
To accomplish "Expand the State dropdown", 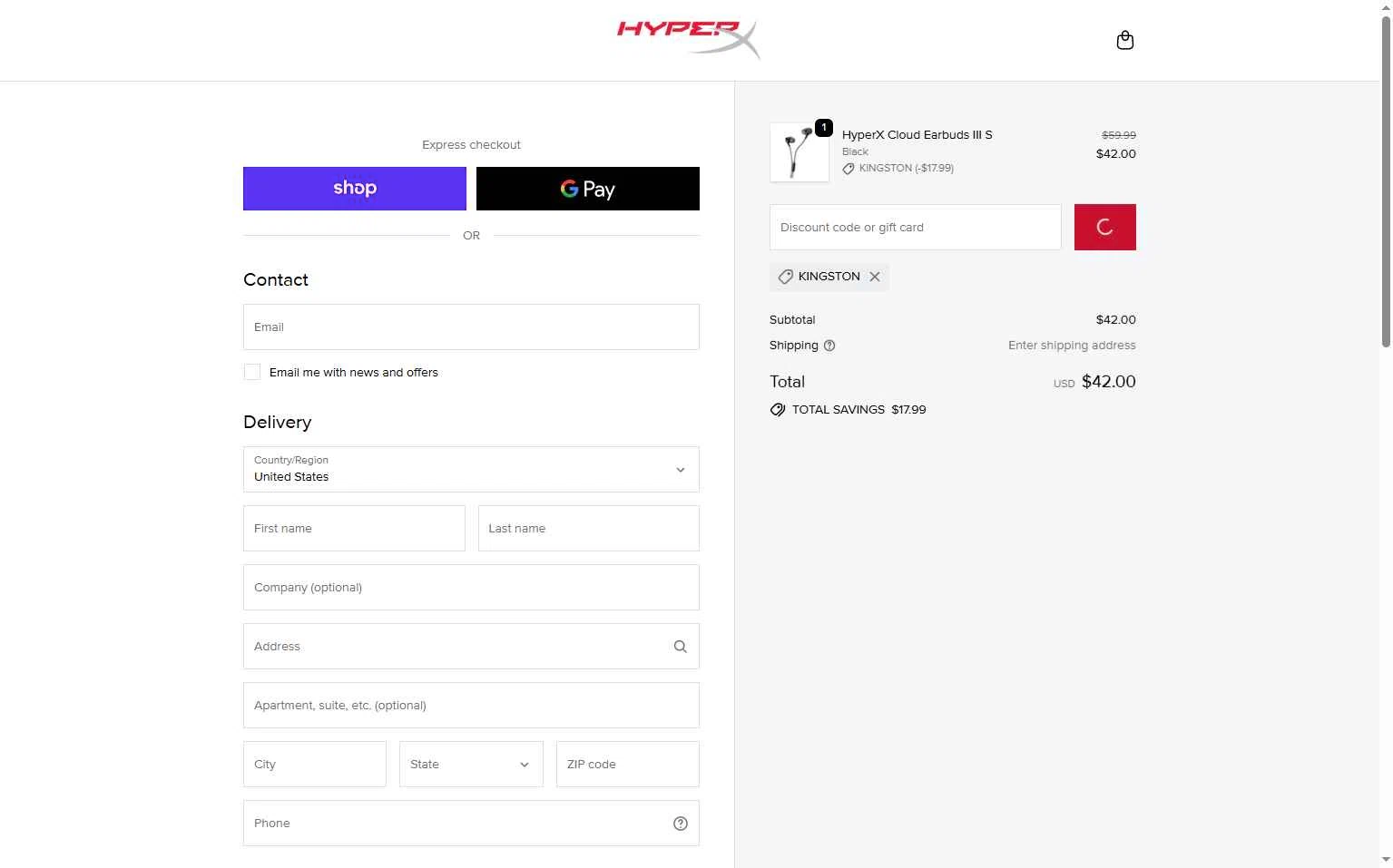I will 471,765.
